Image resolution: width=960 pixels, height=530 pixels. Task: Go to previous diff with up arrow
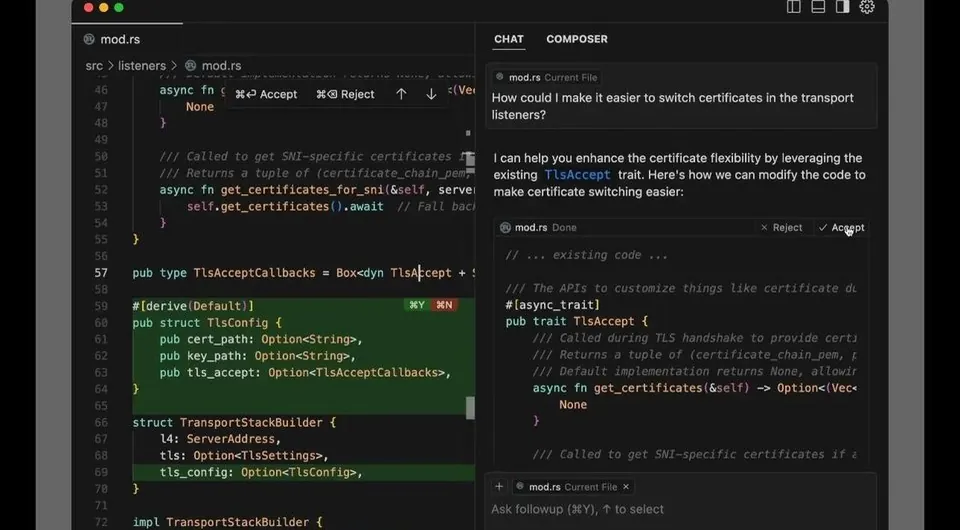401,94
